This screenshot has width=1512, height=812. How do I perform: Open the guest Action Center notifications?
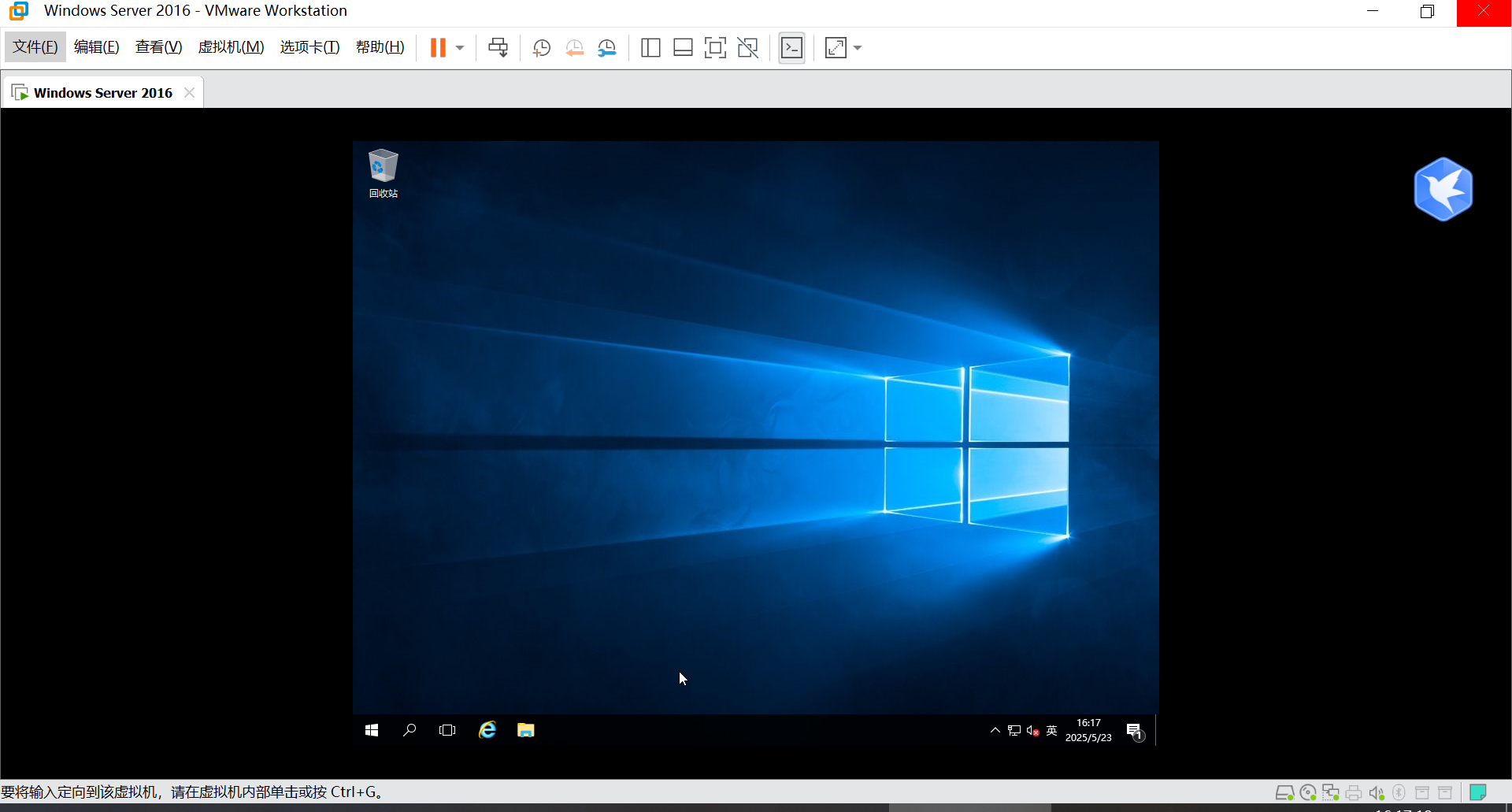[1135, 731]
